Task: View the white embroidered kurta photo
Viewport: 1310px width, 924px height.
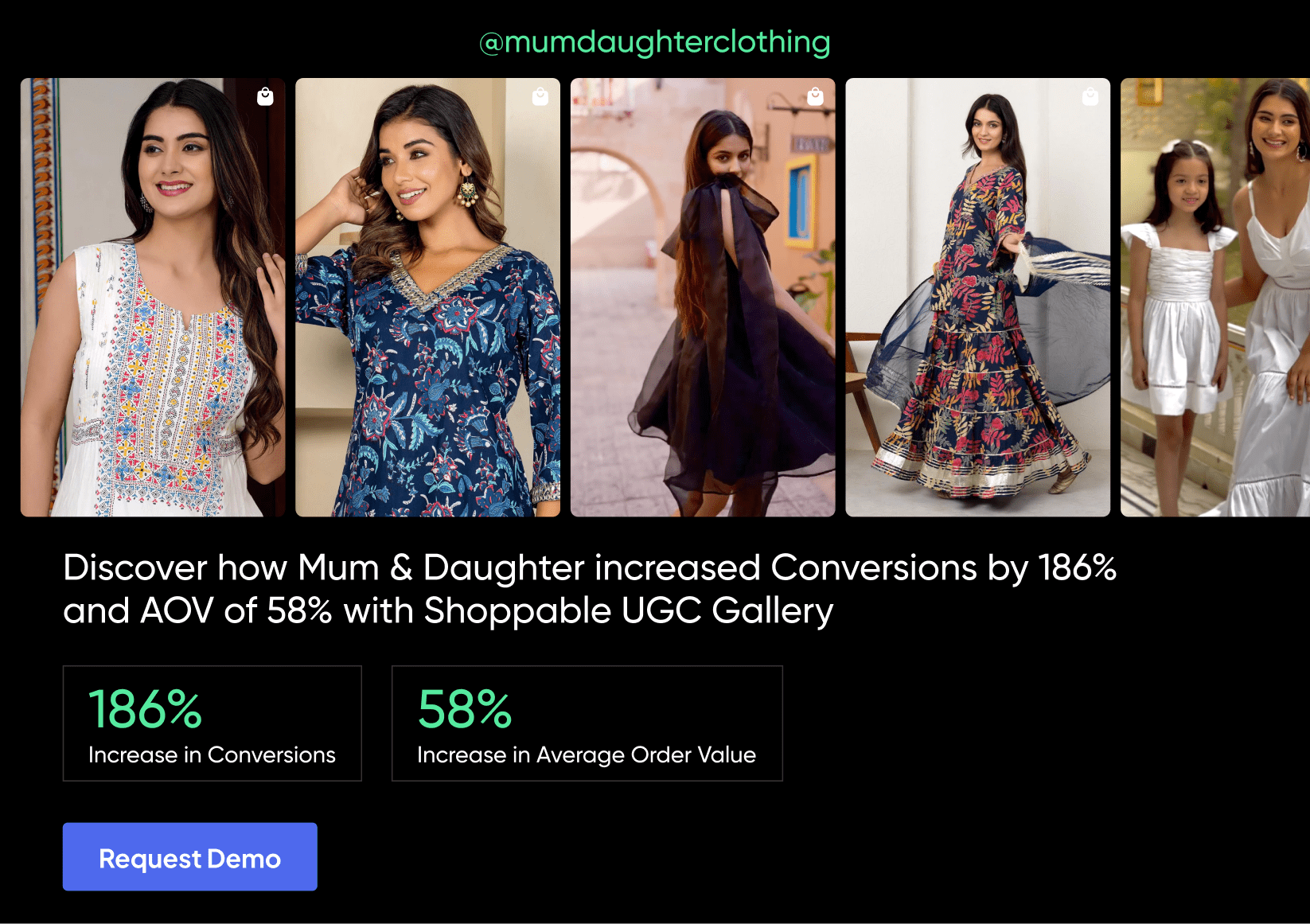Action: coord(153,318)
